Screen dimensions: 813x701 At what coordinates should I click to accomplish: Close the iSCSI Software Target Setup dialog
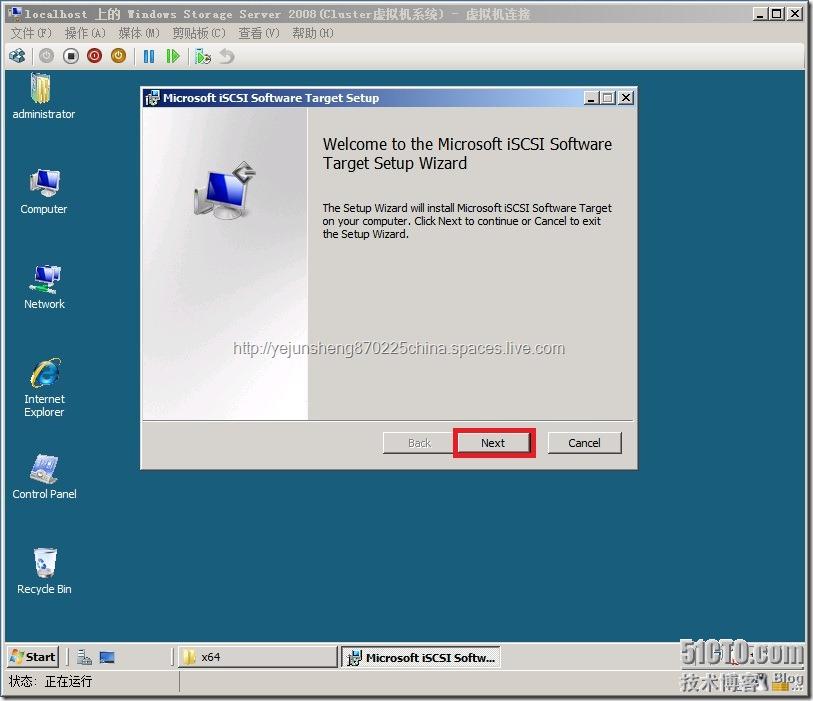(626, 97)
